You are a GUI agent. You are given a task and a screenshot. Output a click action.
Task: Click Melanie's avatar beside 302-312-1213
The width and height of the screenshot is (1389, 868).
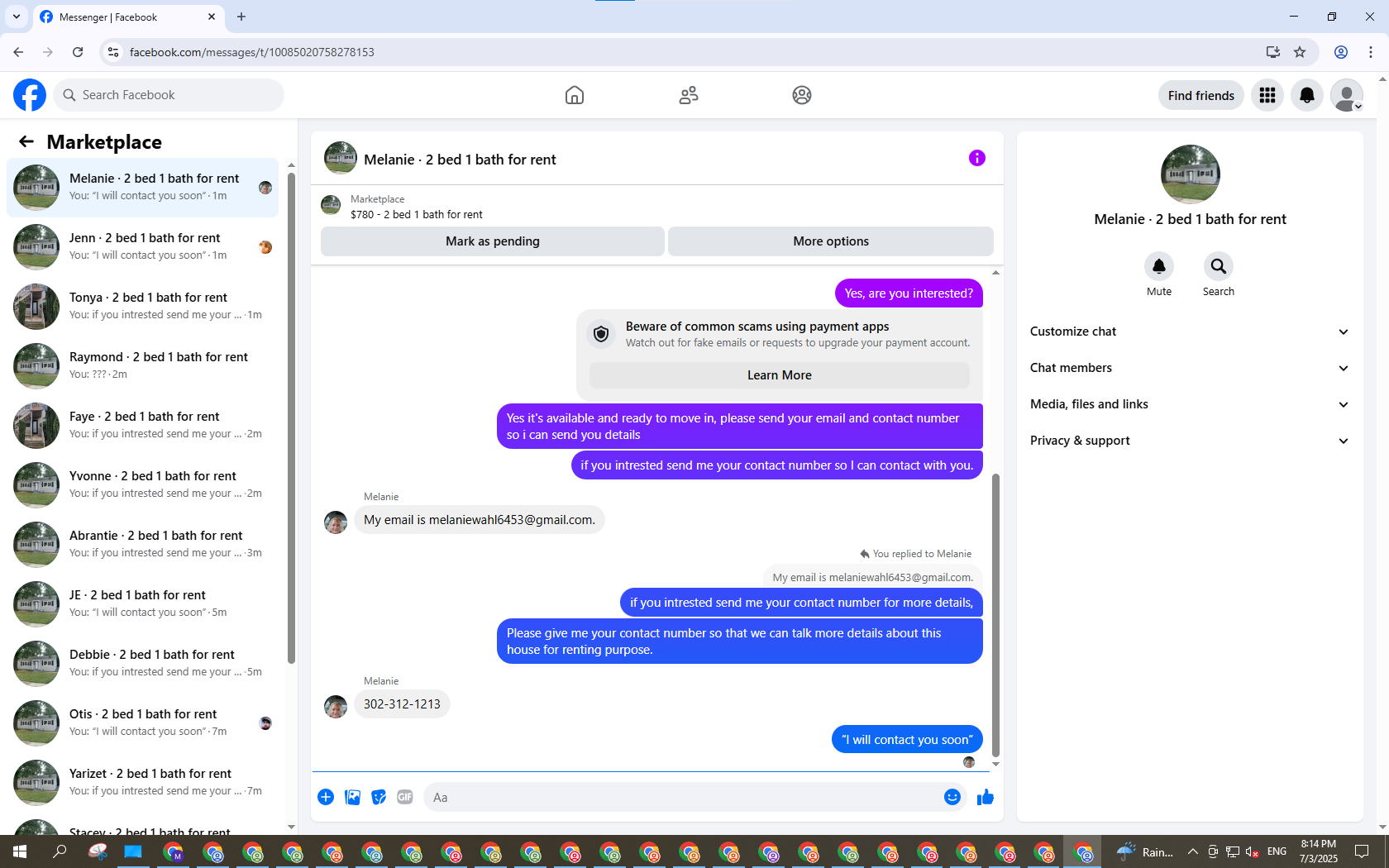click(x=336, y=707)
